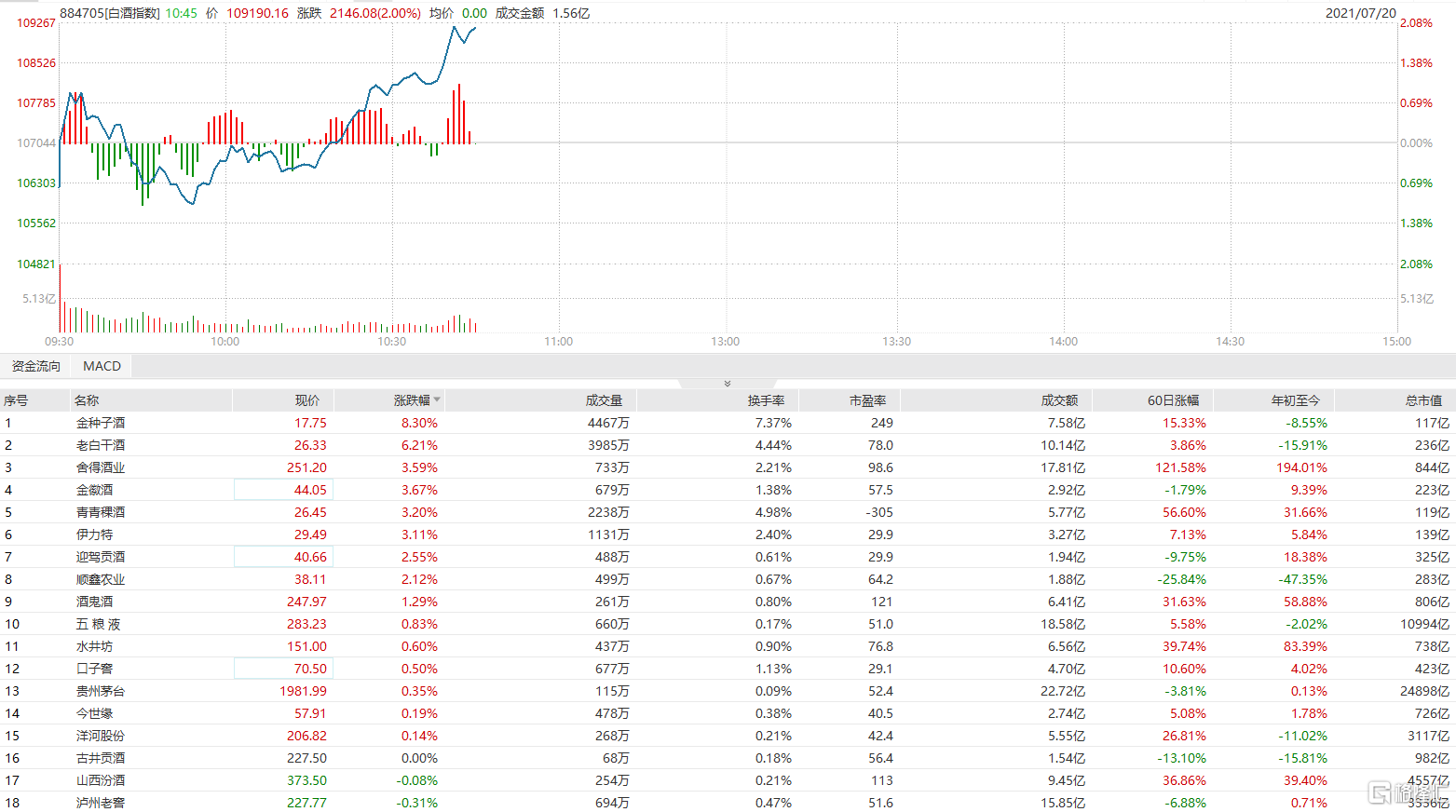The width and height of the screenshot is (1456, 812).
Task: Select the 伊力特 stock name
Action: click(94, 535)
